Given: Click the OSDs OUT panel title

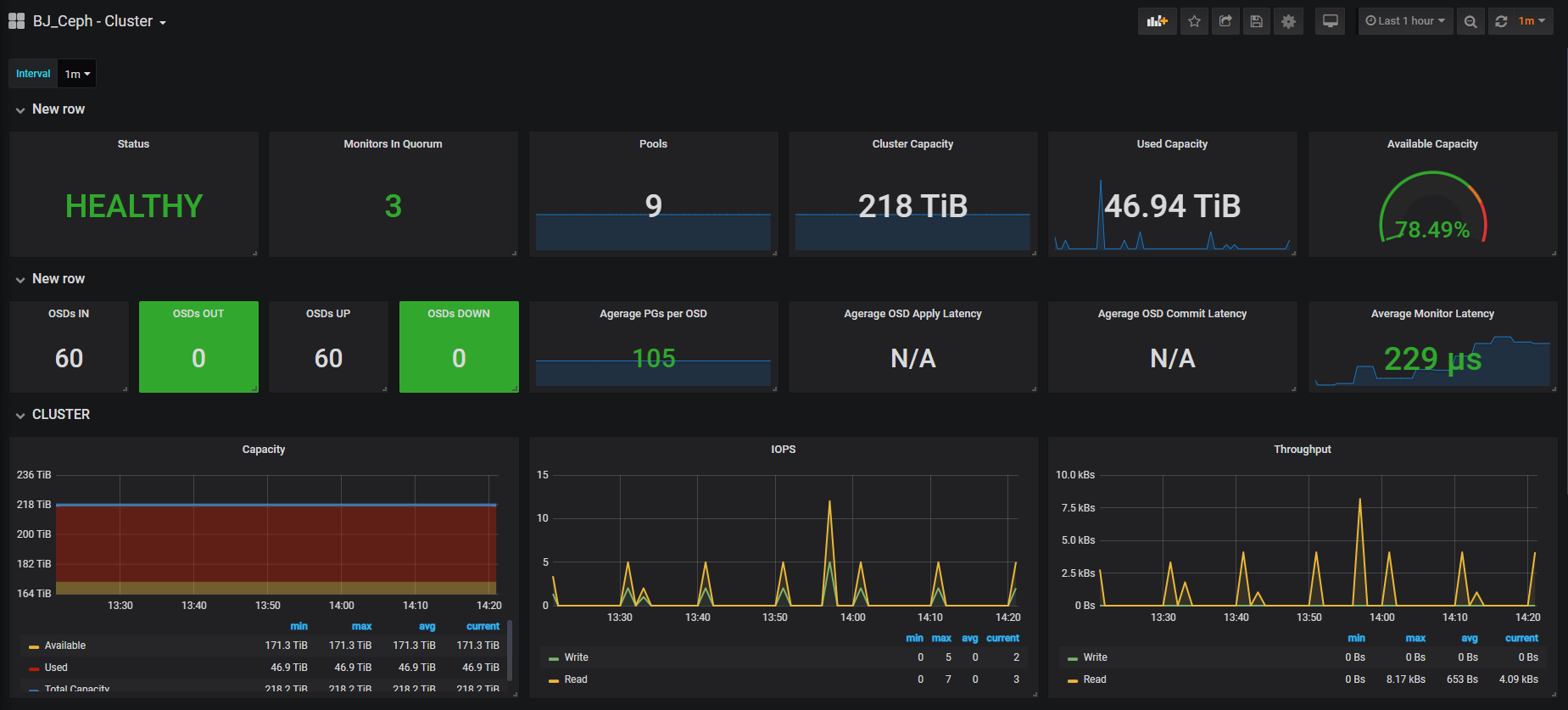Looking at the screenshot, I should click(198, 314).
